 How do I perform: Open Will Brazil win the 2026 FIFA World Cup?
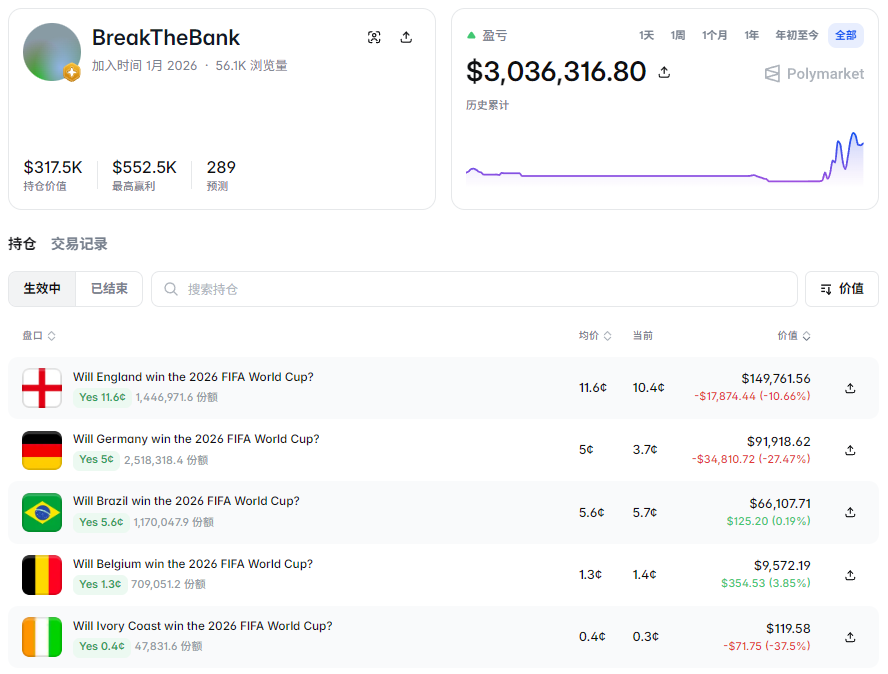coord(186,501)
